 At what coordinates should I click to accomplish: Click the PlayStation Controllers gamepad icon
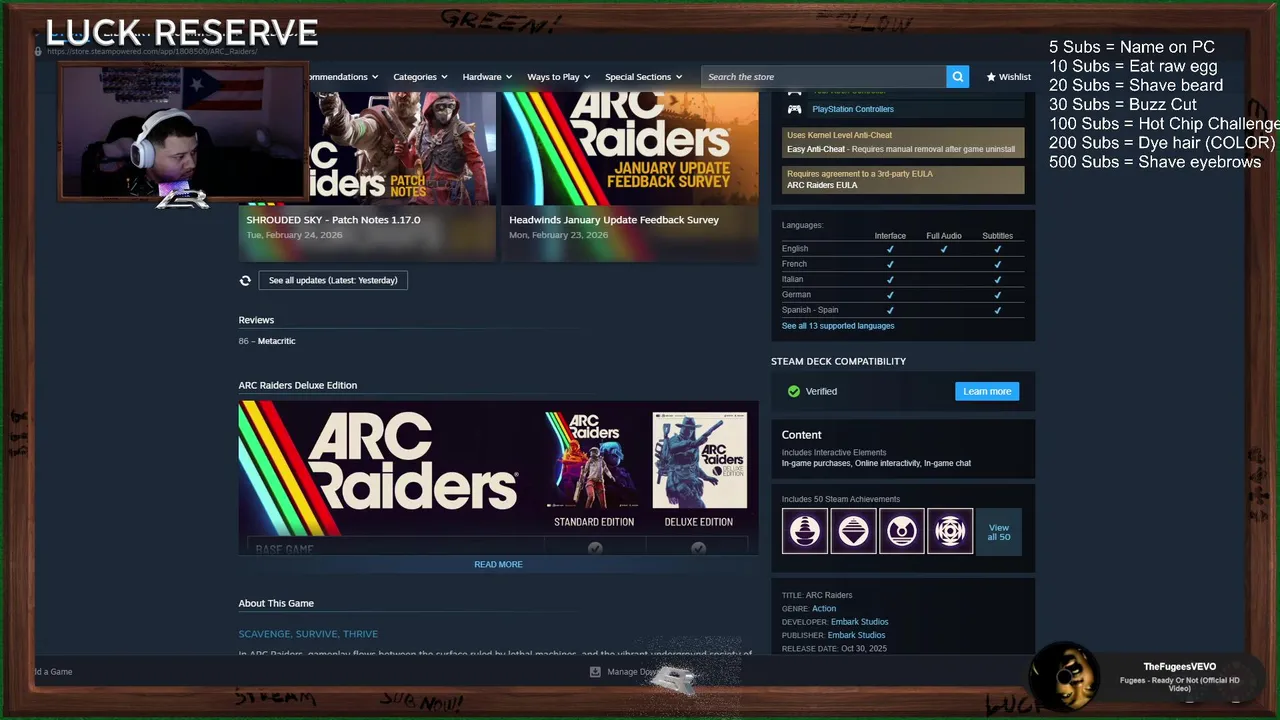coord(794,109)
